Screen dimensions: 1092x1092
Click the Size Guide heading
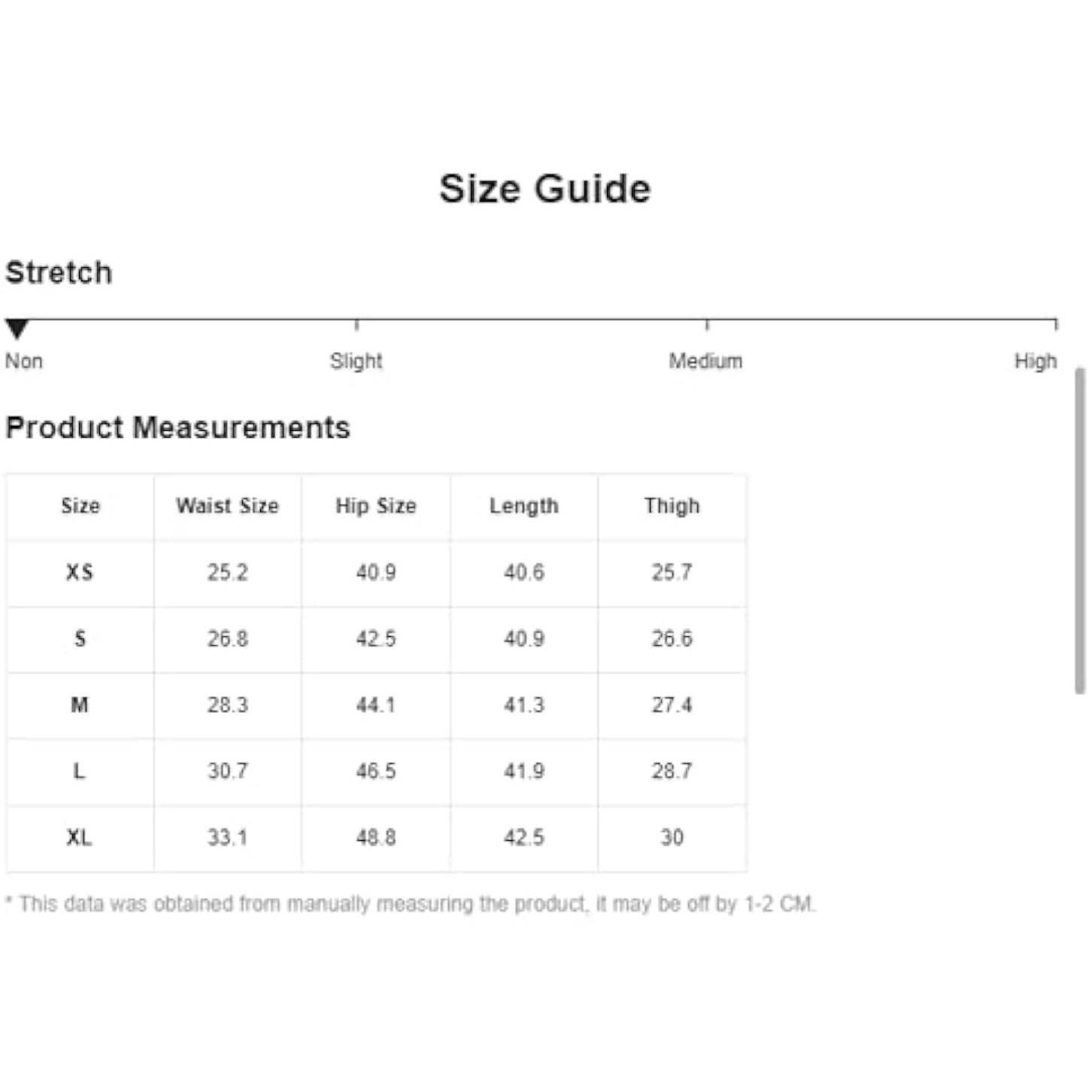[544, 188]
